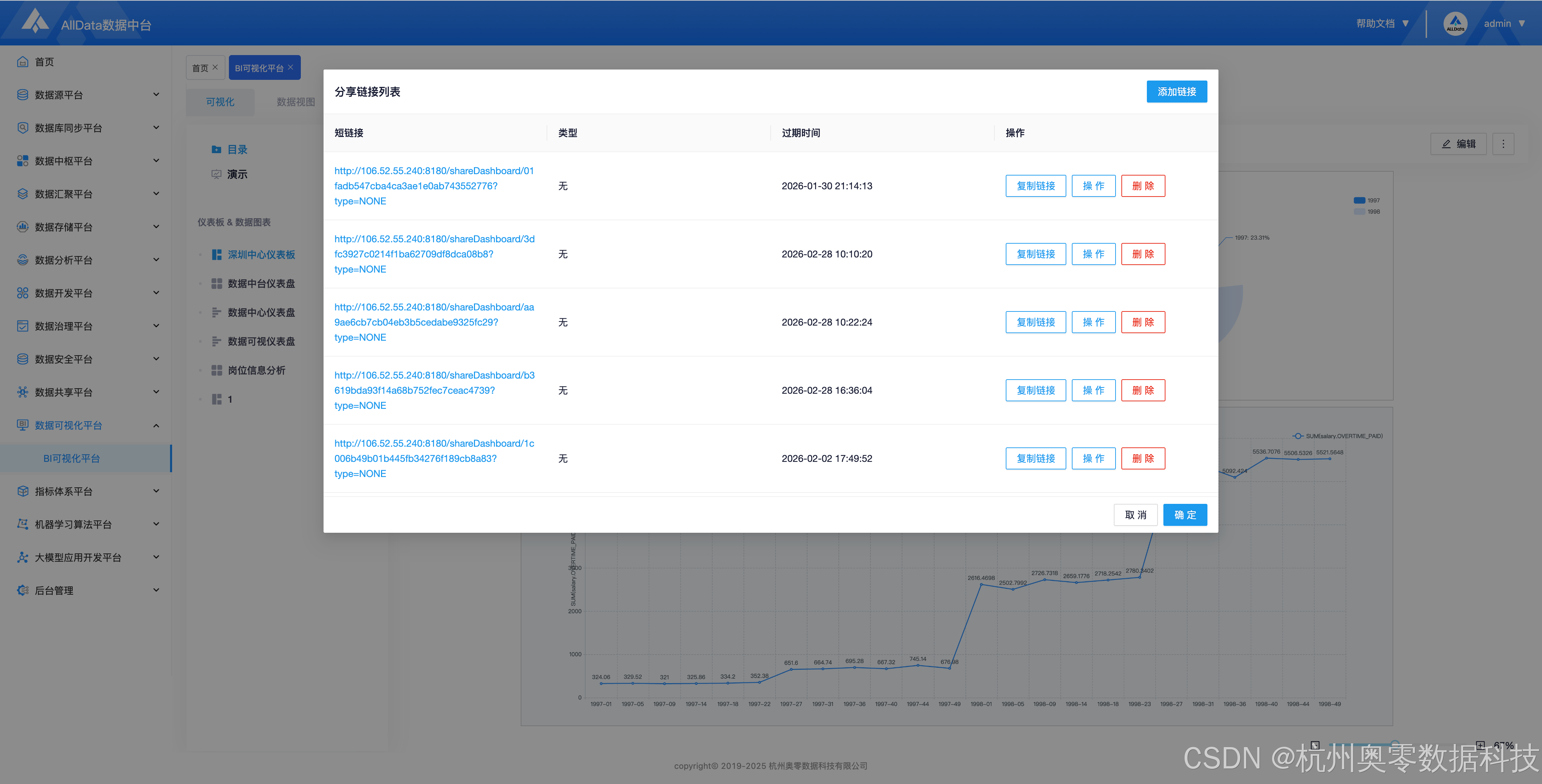The image size is (1542, 784).
Task: Expand the 数据源平台 menu chevron
Action: (x=156, y=95)
